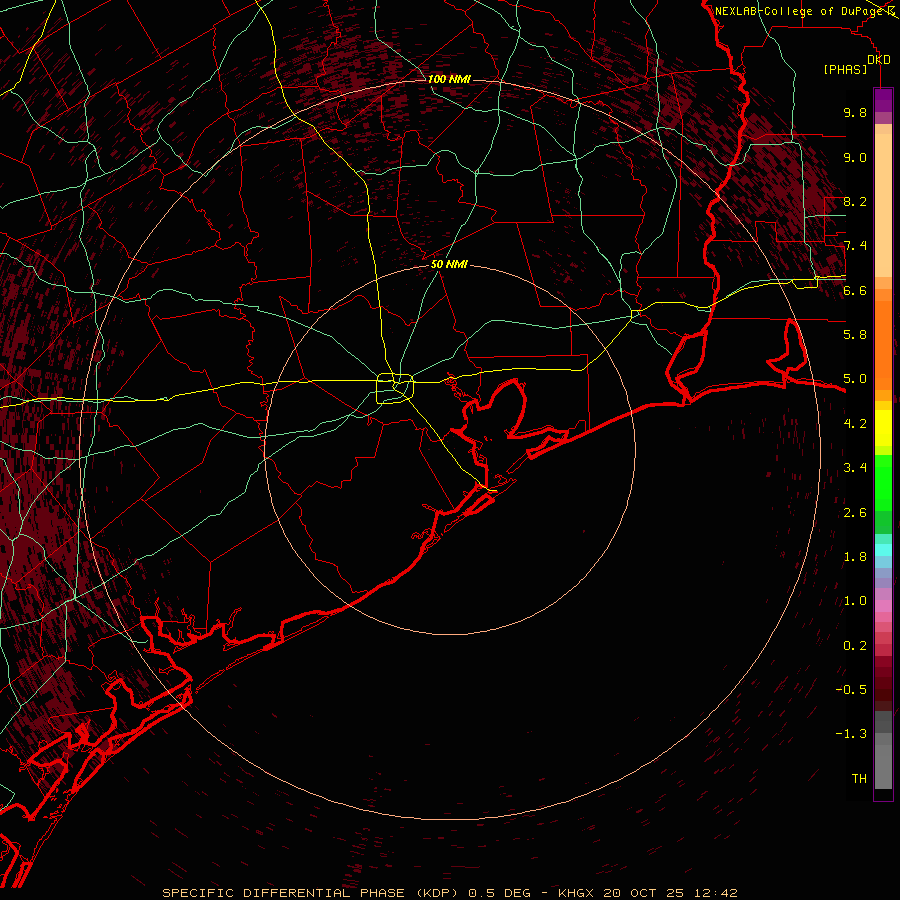Click the 9.8 value on the color scale
This screenshot has height=900, width=900.
(855, 112)
